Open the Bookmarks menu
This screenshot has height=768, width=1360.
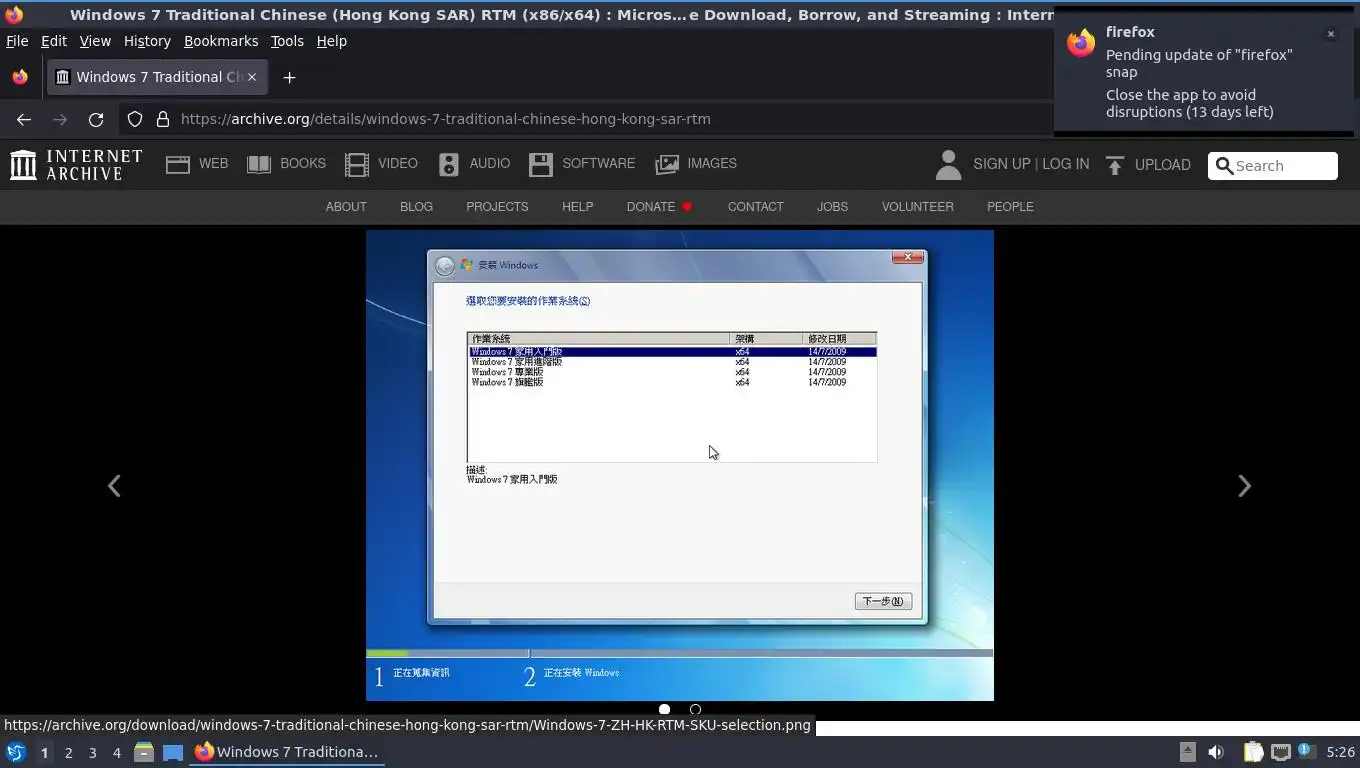coord(221,41)
